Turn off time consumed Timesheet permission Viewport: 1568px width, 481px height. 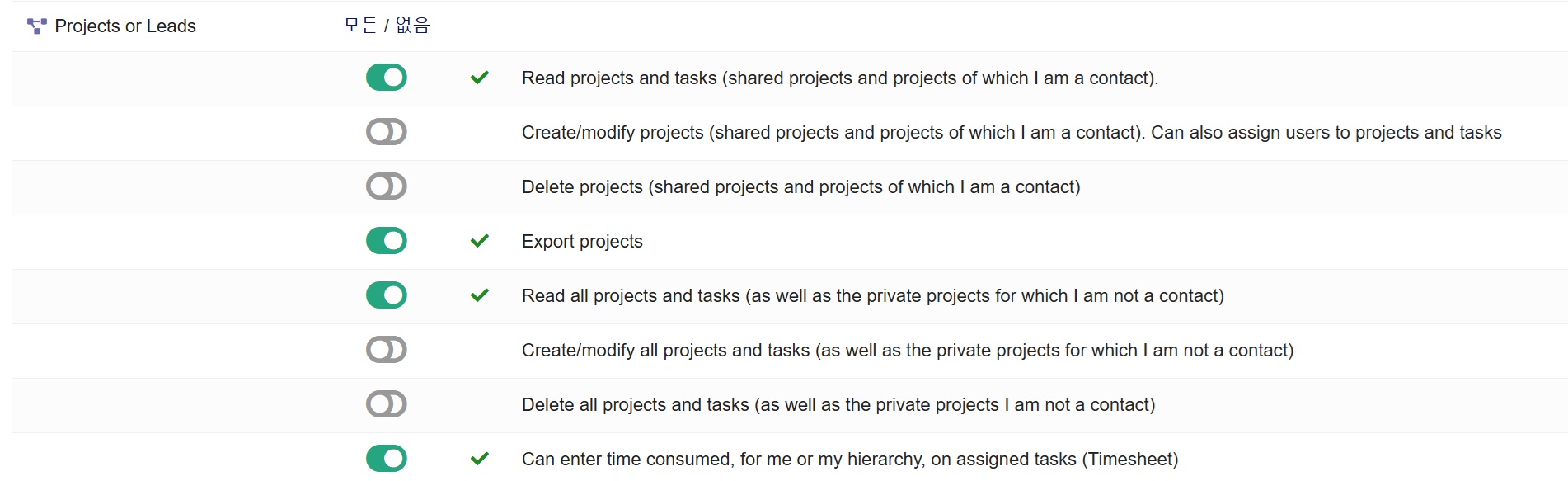[x=387, y=459]
